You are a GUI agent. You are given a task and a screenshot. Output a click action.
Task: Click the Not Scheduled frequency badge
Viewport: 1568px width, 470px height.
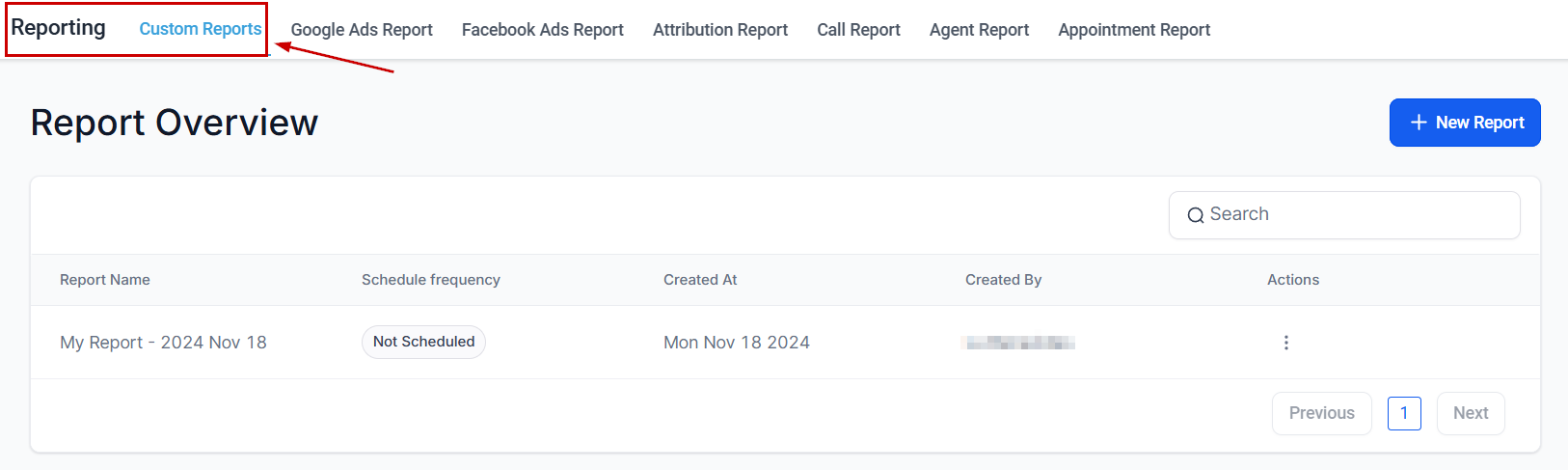point(423,342)
